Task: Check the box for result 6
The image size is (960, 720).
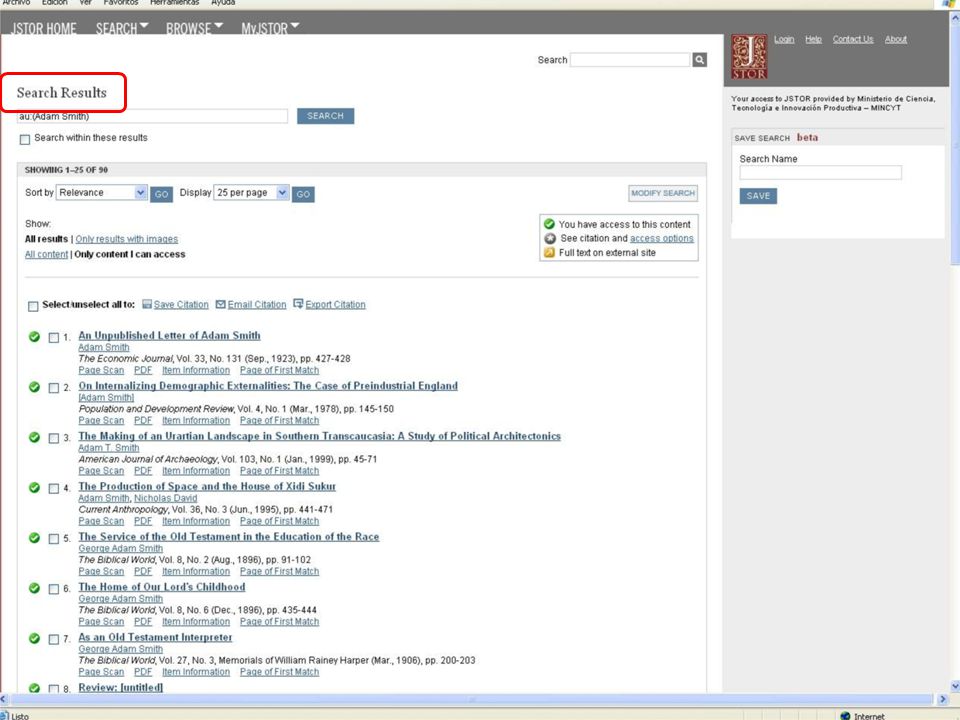Action: (54, 588)
